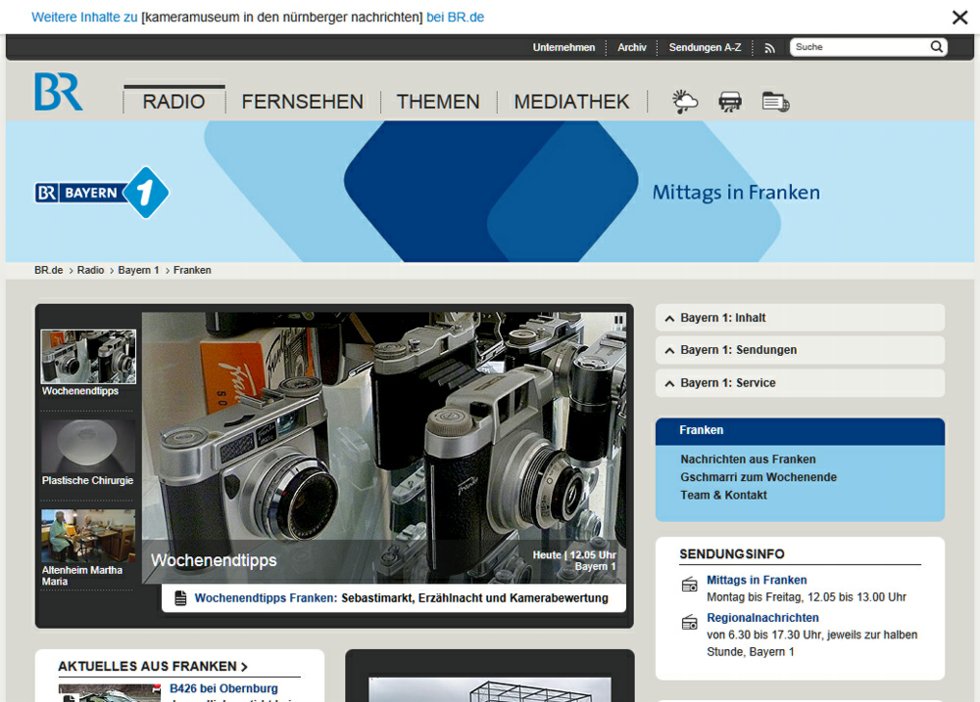Open the traffic car icon
This screenshot has width=980, height=702.
click(730, 101)
